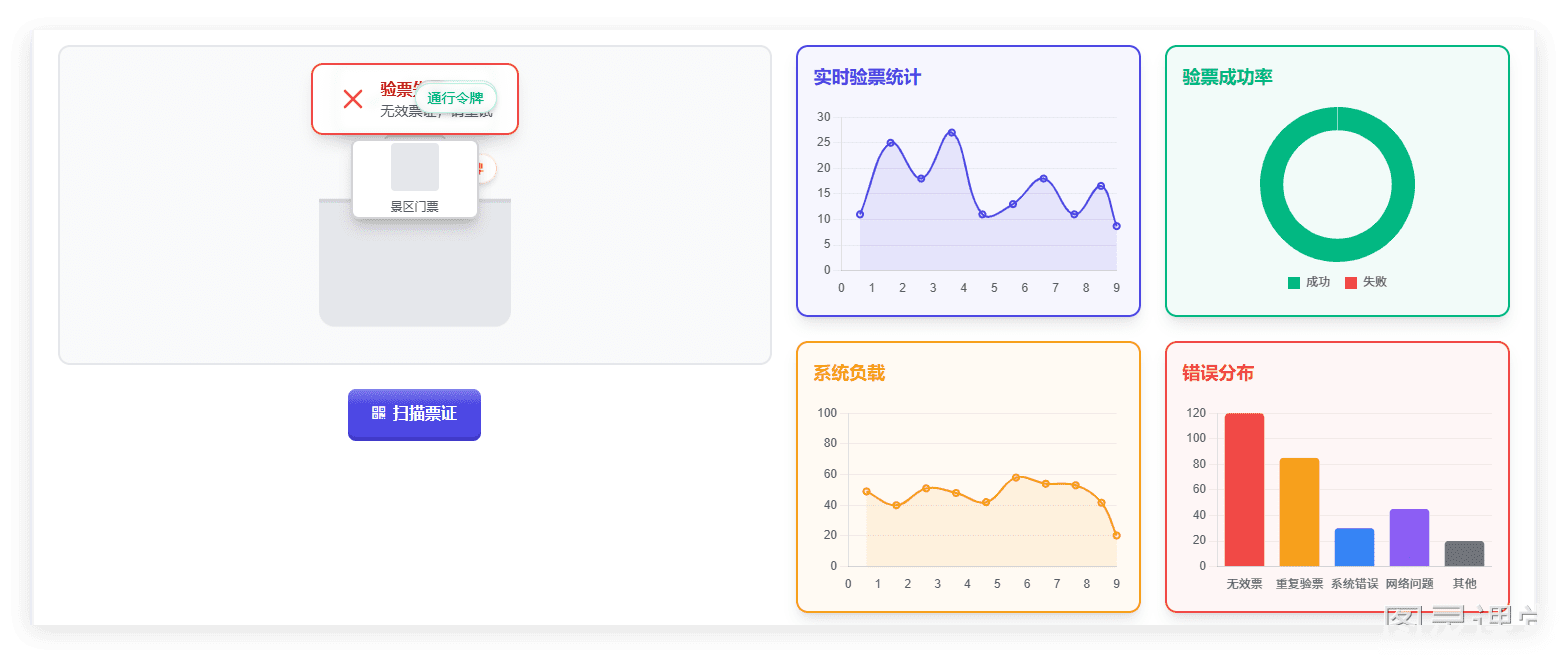Click the green legend color square

(x=1294, y=282)
